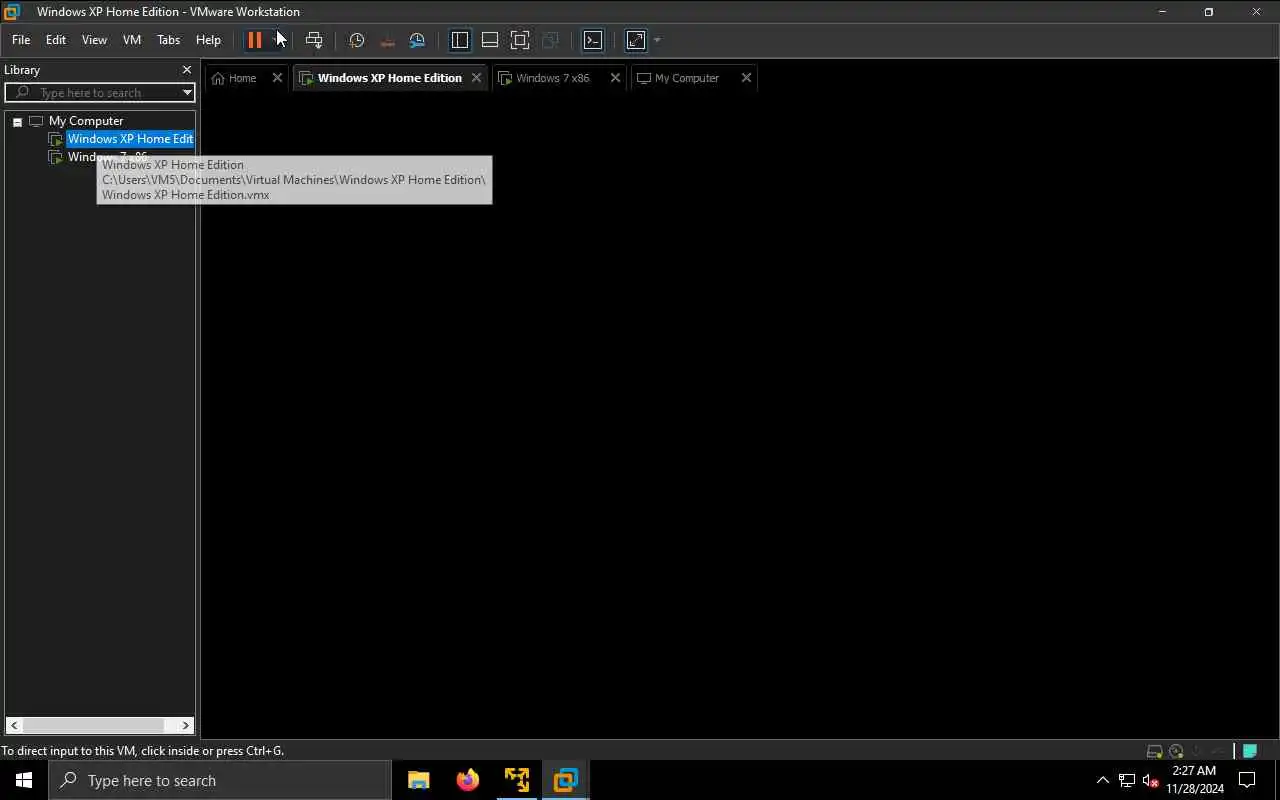1280x800 pixels.
Task: Click inside the black VM display
Action: coord(740,415)
